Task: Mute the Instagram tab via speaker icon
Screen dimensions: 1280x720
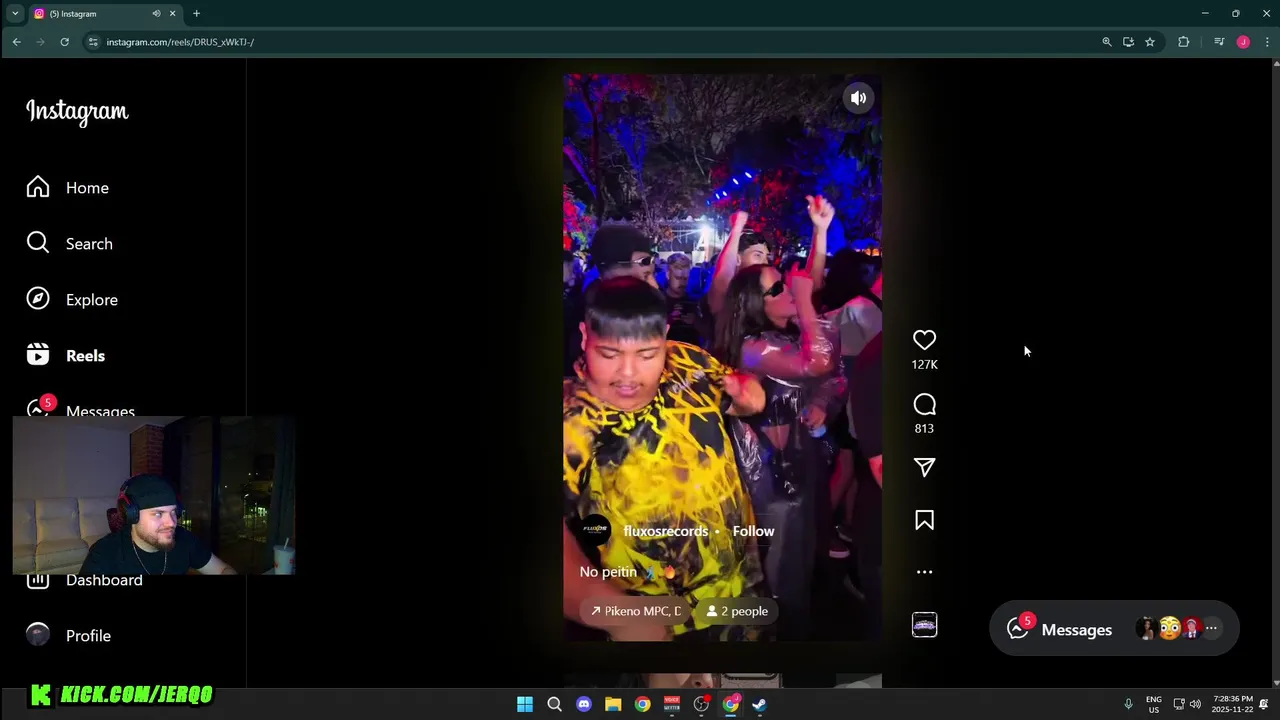Action: coord(156,14)
